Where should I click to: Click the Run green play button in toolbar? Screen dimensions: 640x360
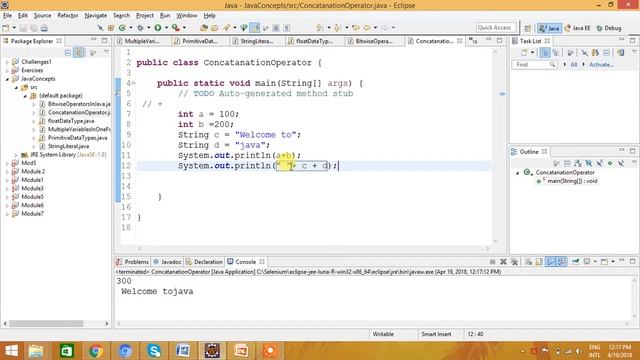pyautogui.click(x=158, y=28)
